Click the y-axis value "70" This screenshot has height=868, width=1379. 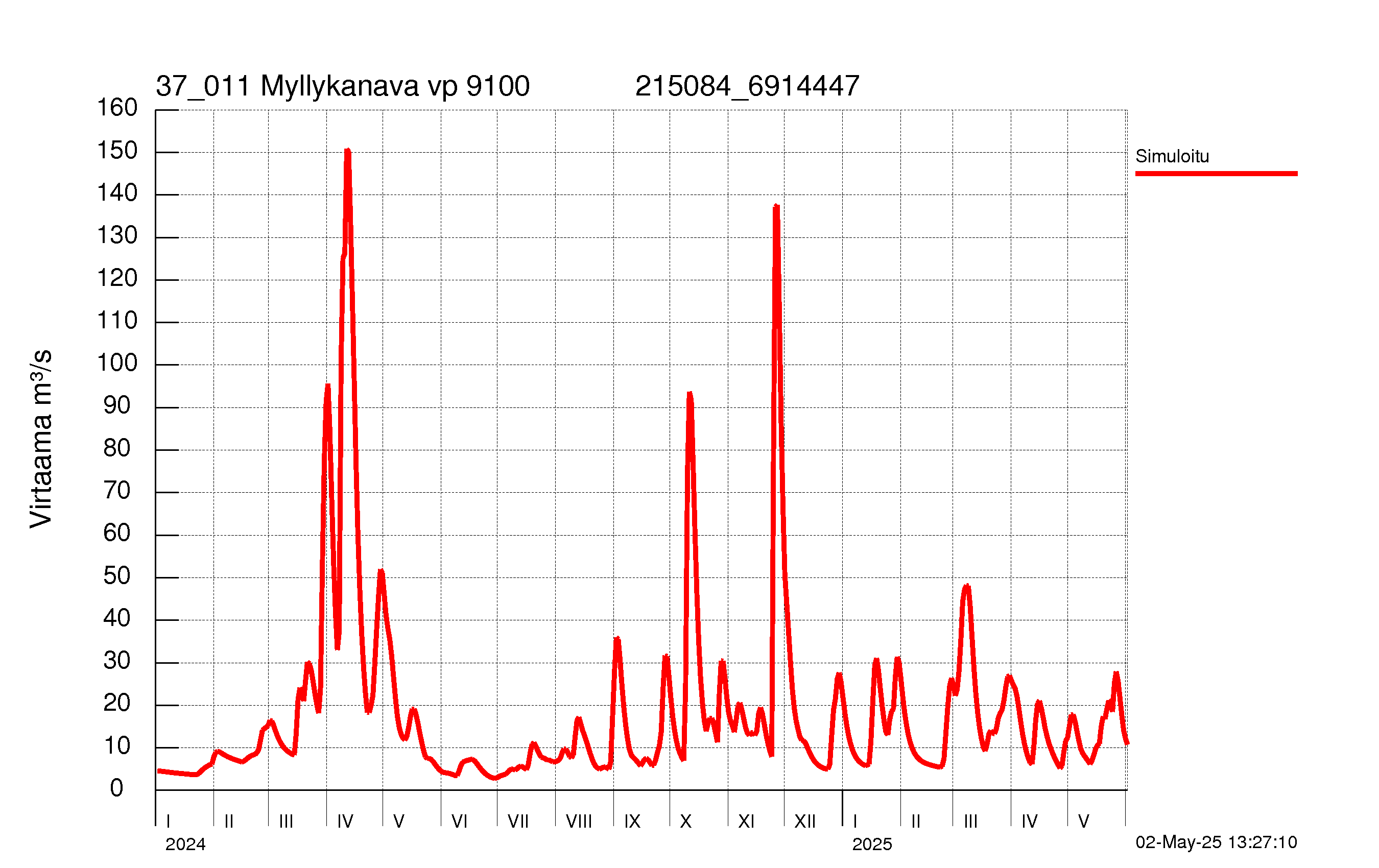pos(117,491)
